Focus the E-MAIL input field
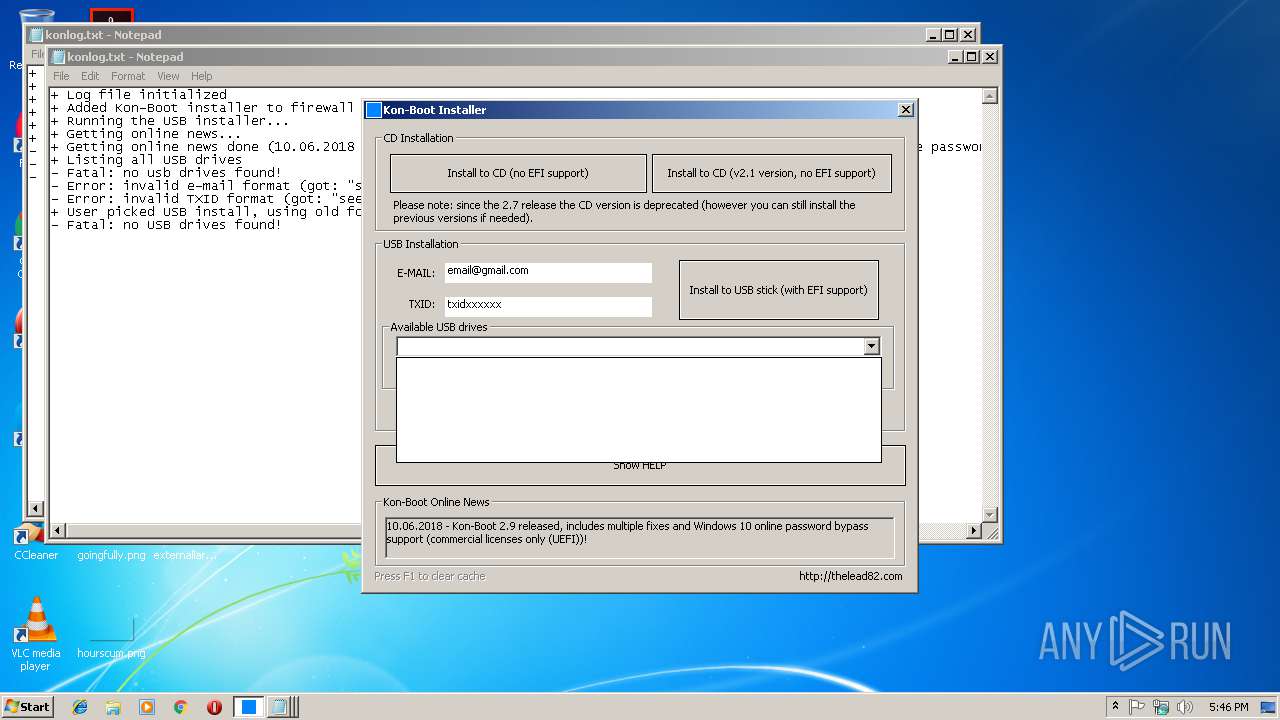The image size is (1280, 720). [x=548, y=272]
